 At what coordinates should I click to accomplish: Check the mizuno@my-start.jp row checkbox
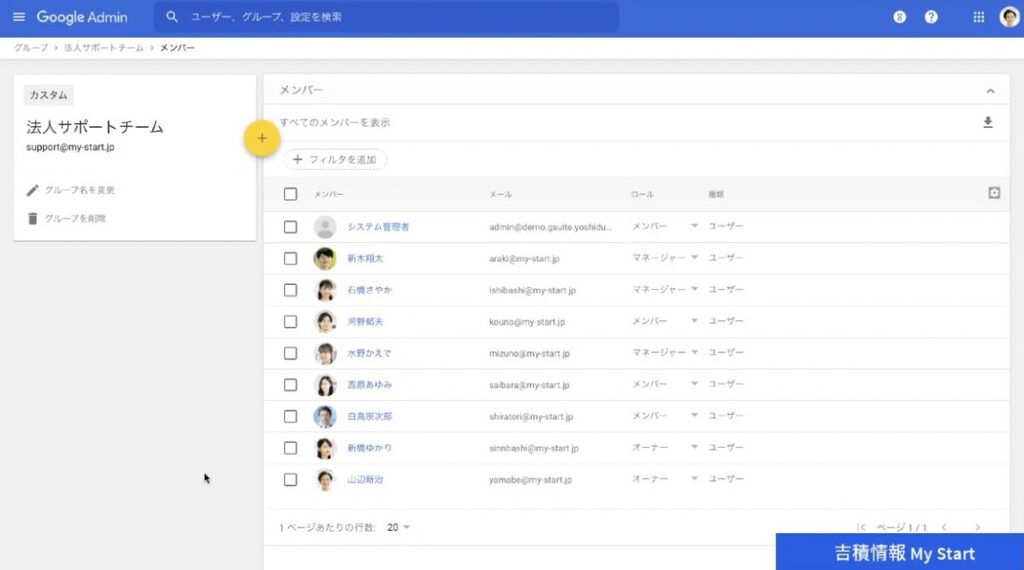(x=291, y=353)
